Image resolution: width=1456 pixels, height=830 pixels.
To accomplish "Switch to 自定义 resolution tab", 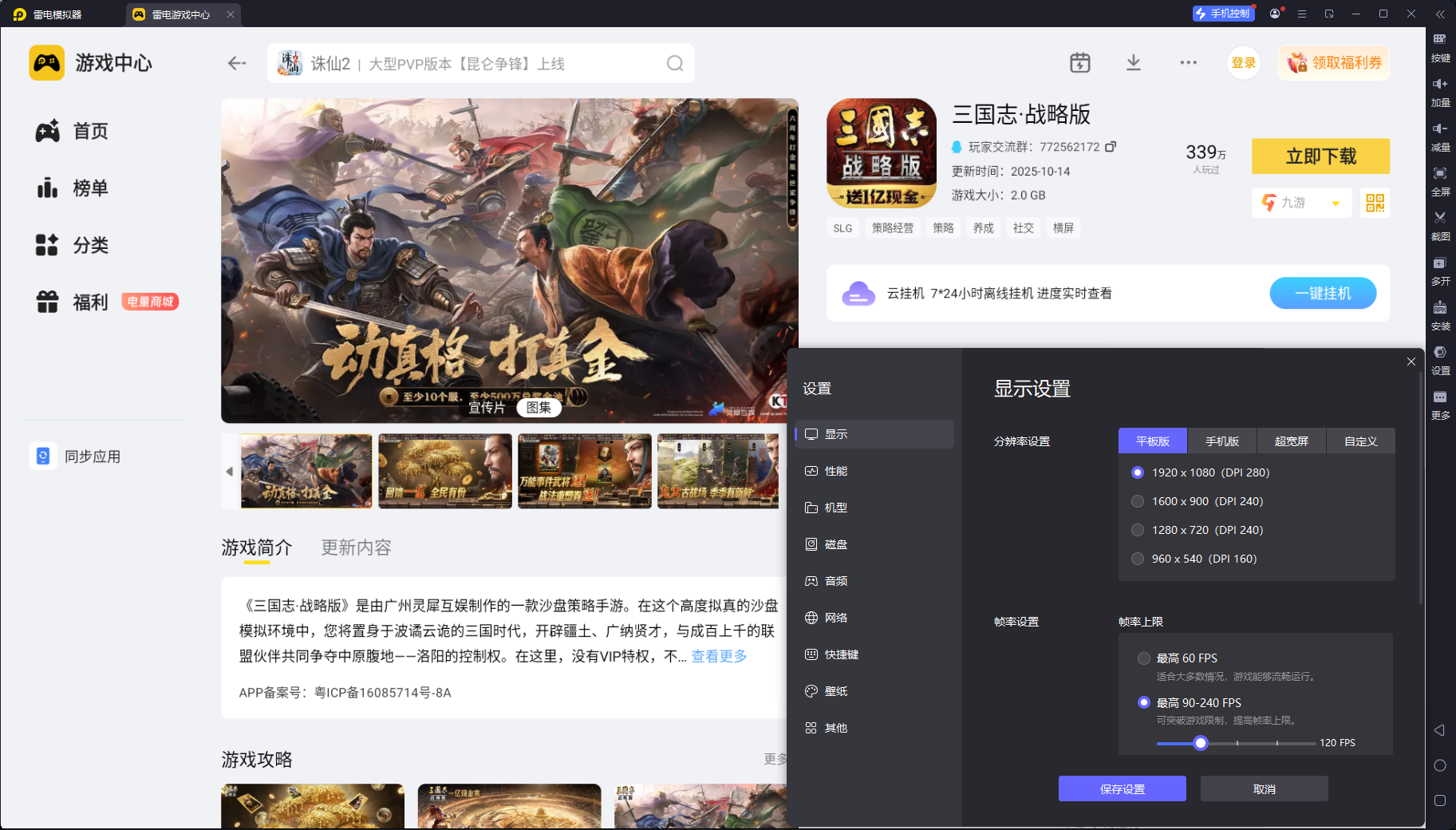I will coord(1361,441).
